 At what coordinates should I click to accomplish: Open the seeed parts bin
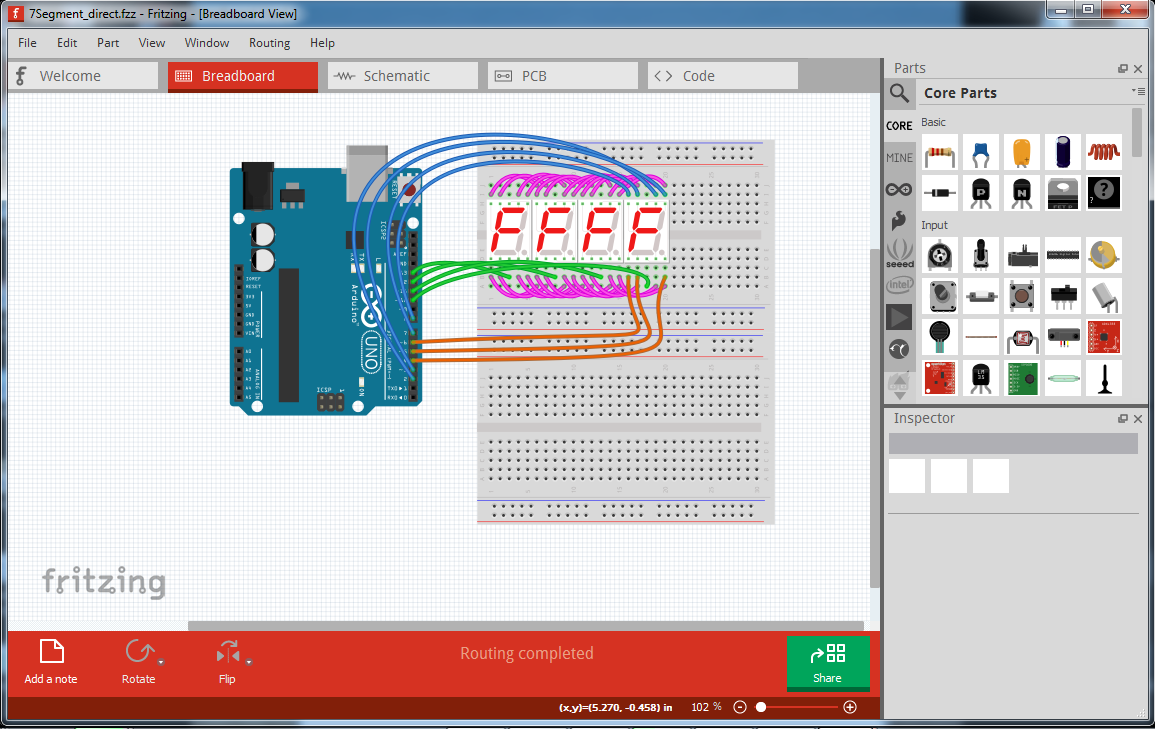899,253
